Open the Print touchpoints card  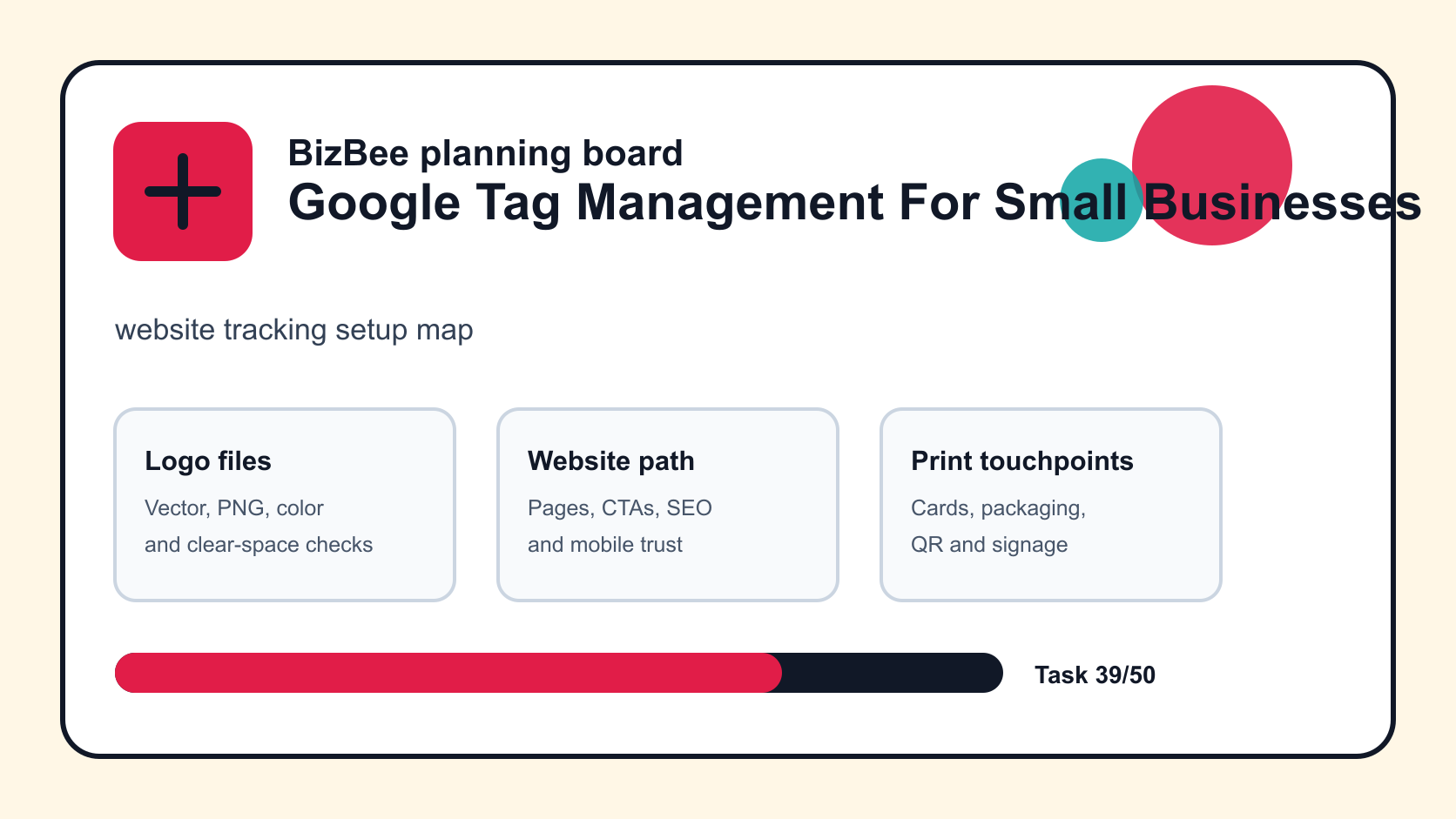(x=1051, y=505)
